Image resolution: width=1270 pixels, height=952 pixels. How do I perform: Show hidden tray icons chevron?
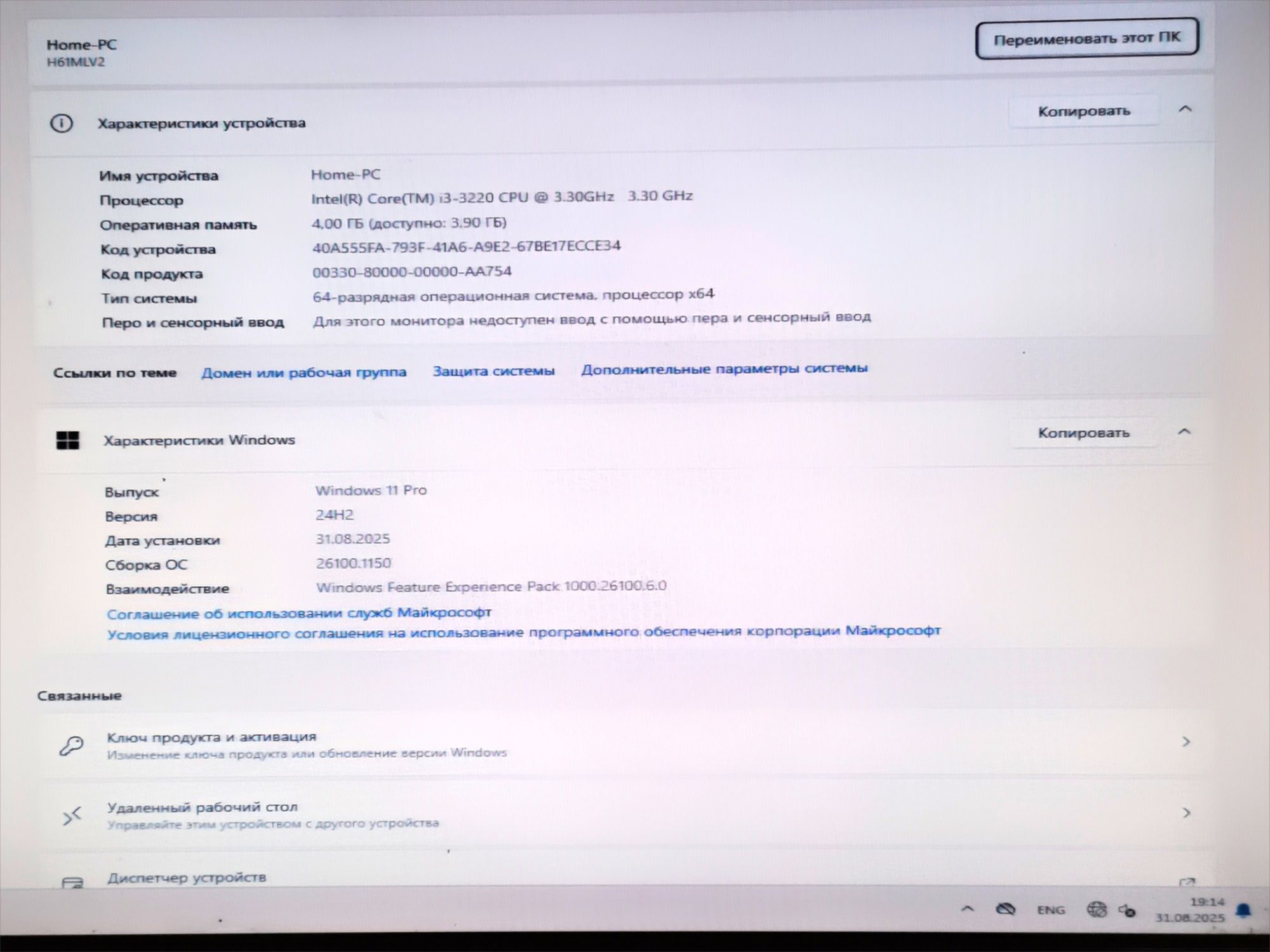click(967, 909)
